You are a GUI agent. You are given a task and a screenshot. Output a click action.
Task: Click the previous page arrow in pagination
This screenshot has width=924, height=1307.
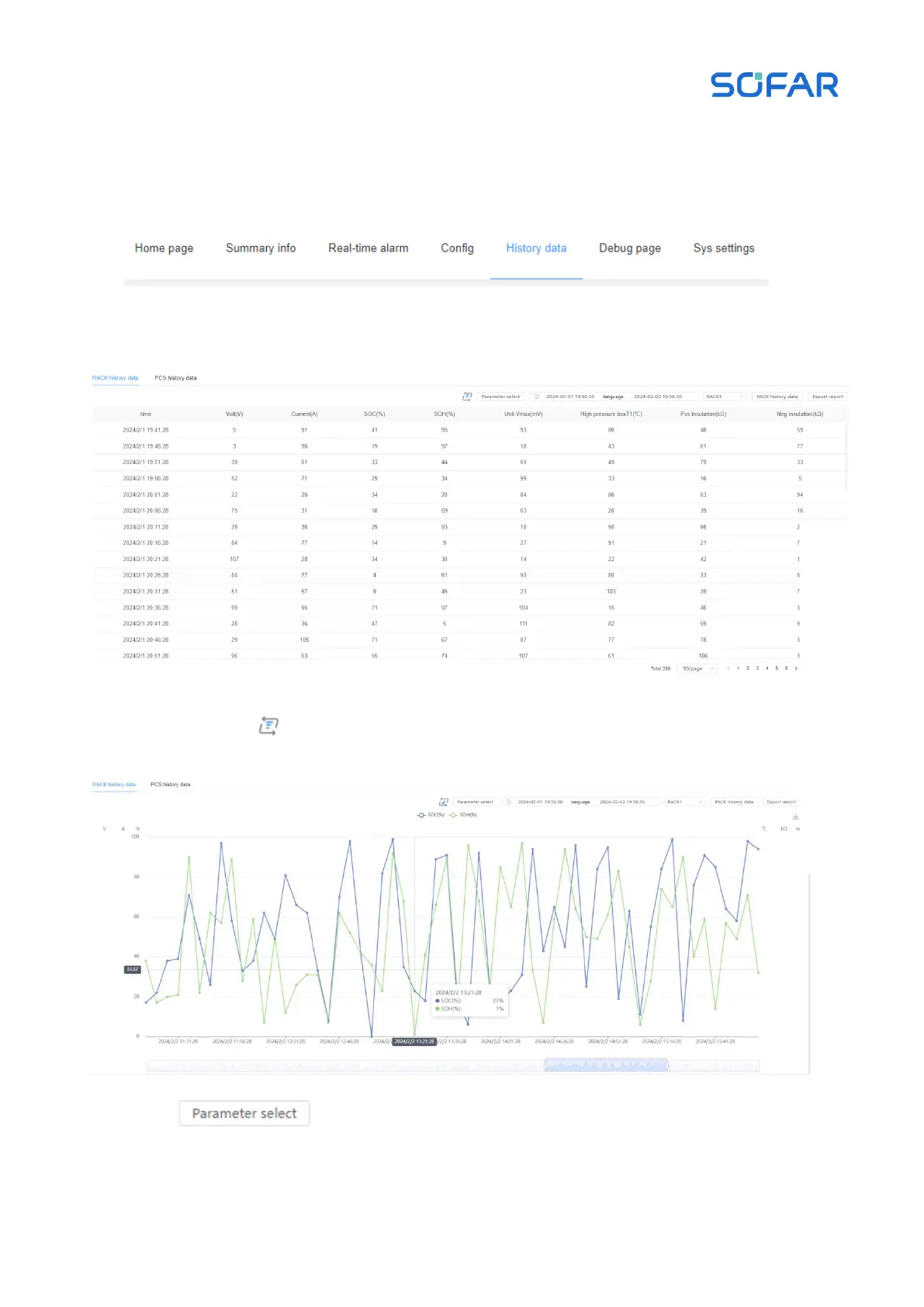(728, 668)
